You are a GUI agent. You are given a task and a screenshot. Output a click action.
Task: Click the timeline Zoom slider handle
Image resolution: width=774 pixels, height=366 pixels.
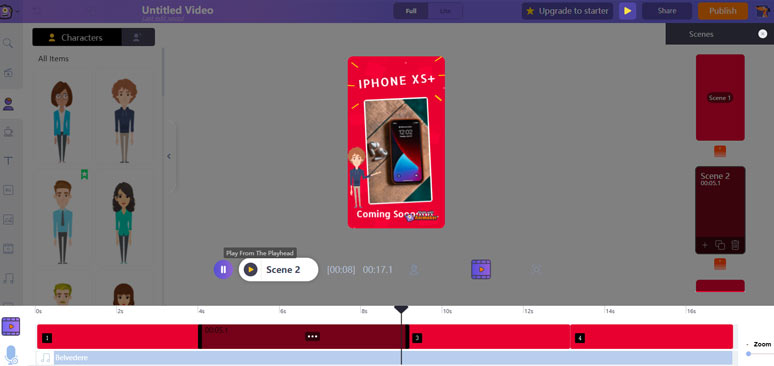(749, 354)
